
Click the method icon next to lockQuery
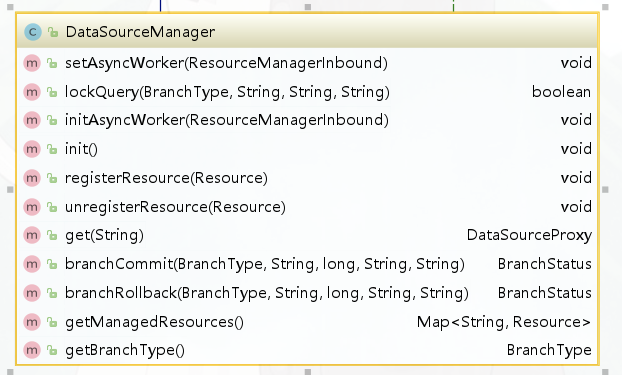32,92
